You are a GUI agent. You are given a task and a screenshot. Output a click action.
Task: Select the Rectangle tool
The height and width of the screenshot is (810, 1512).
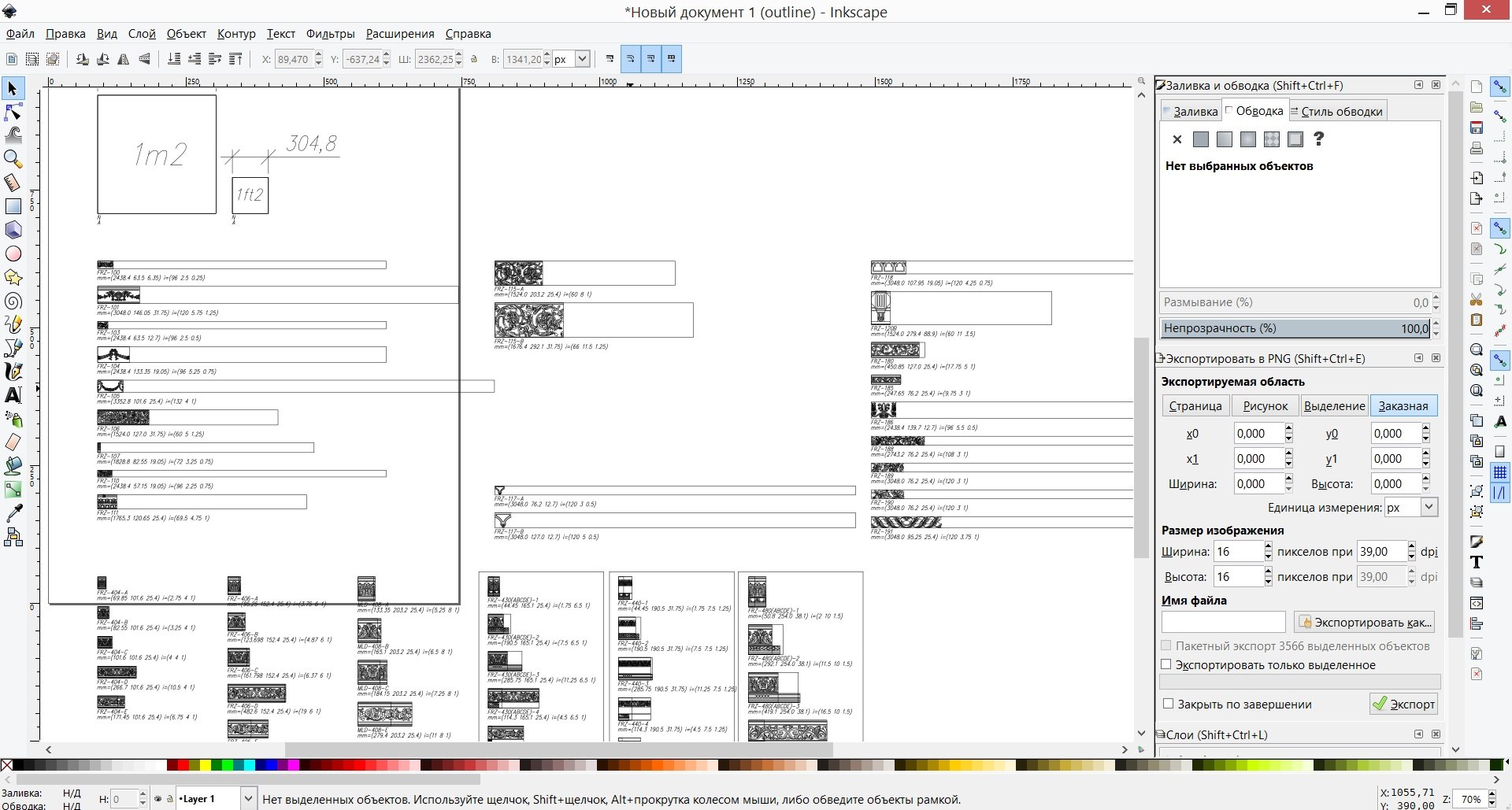[x=13, y=206]
